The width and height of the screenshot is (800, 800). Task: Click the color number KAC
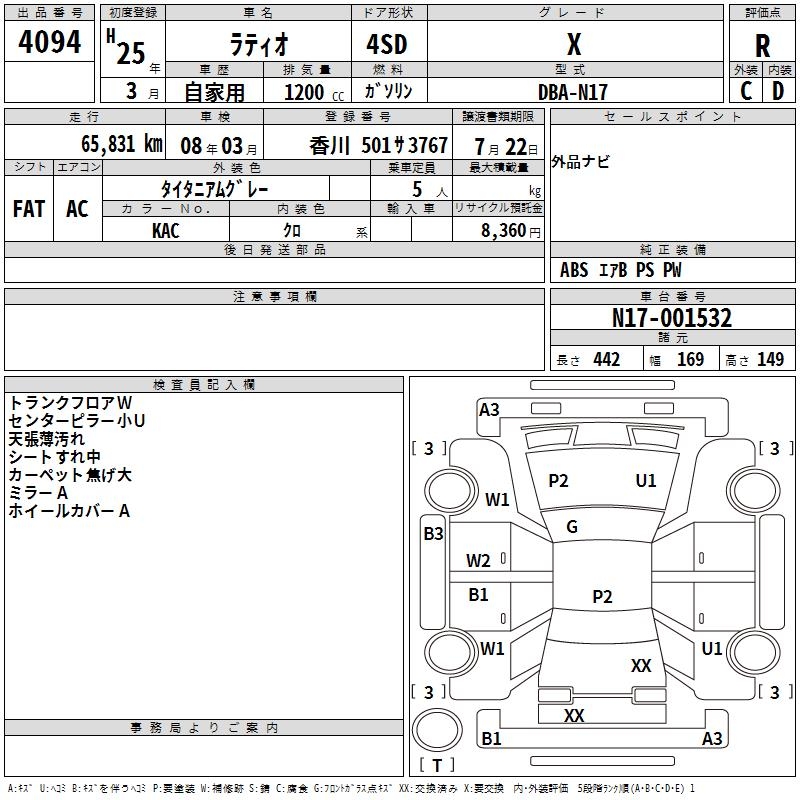[165, 231]
